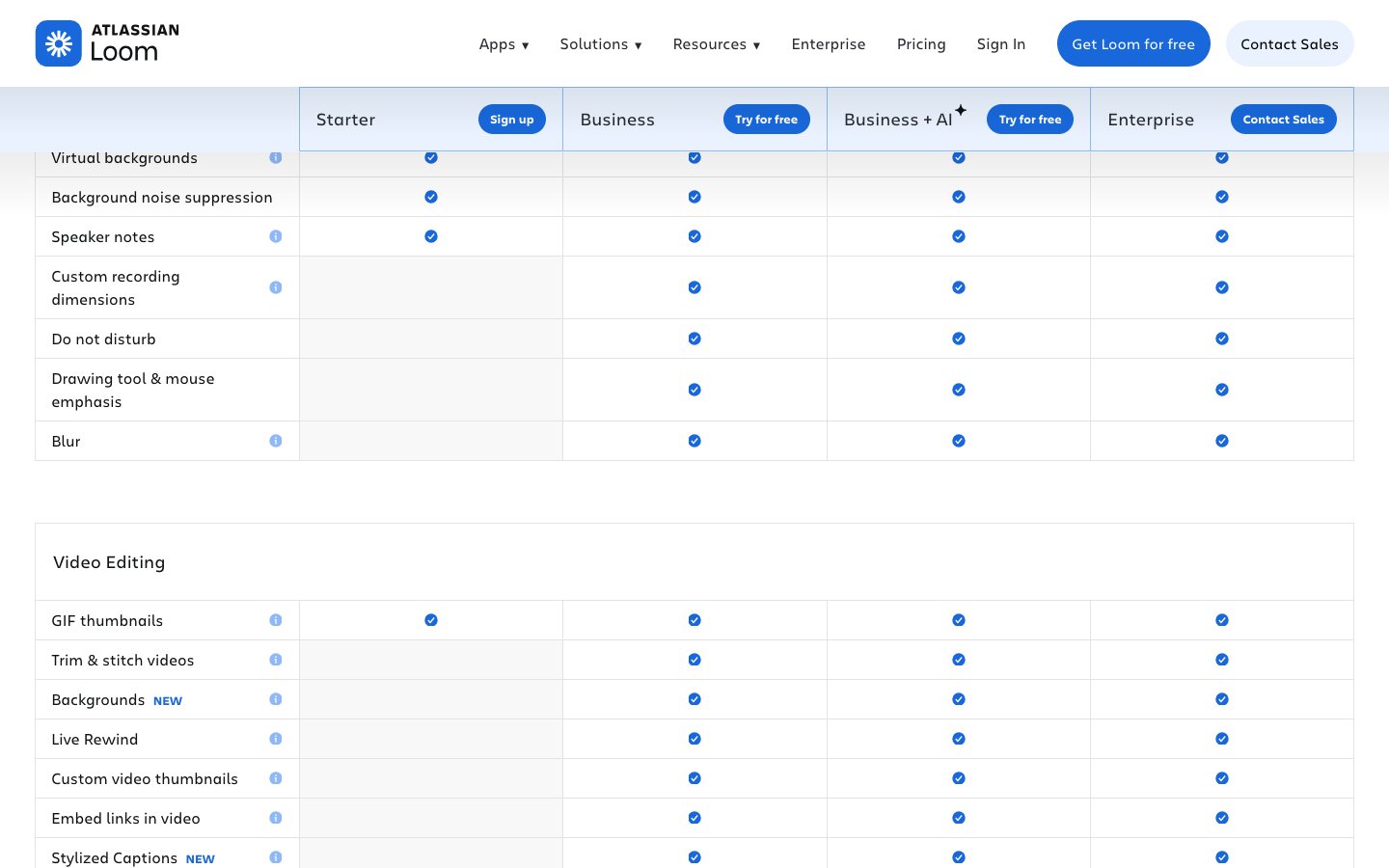Go to the Pricing page

coord(921,44)
